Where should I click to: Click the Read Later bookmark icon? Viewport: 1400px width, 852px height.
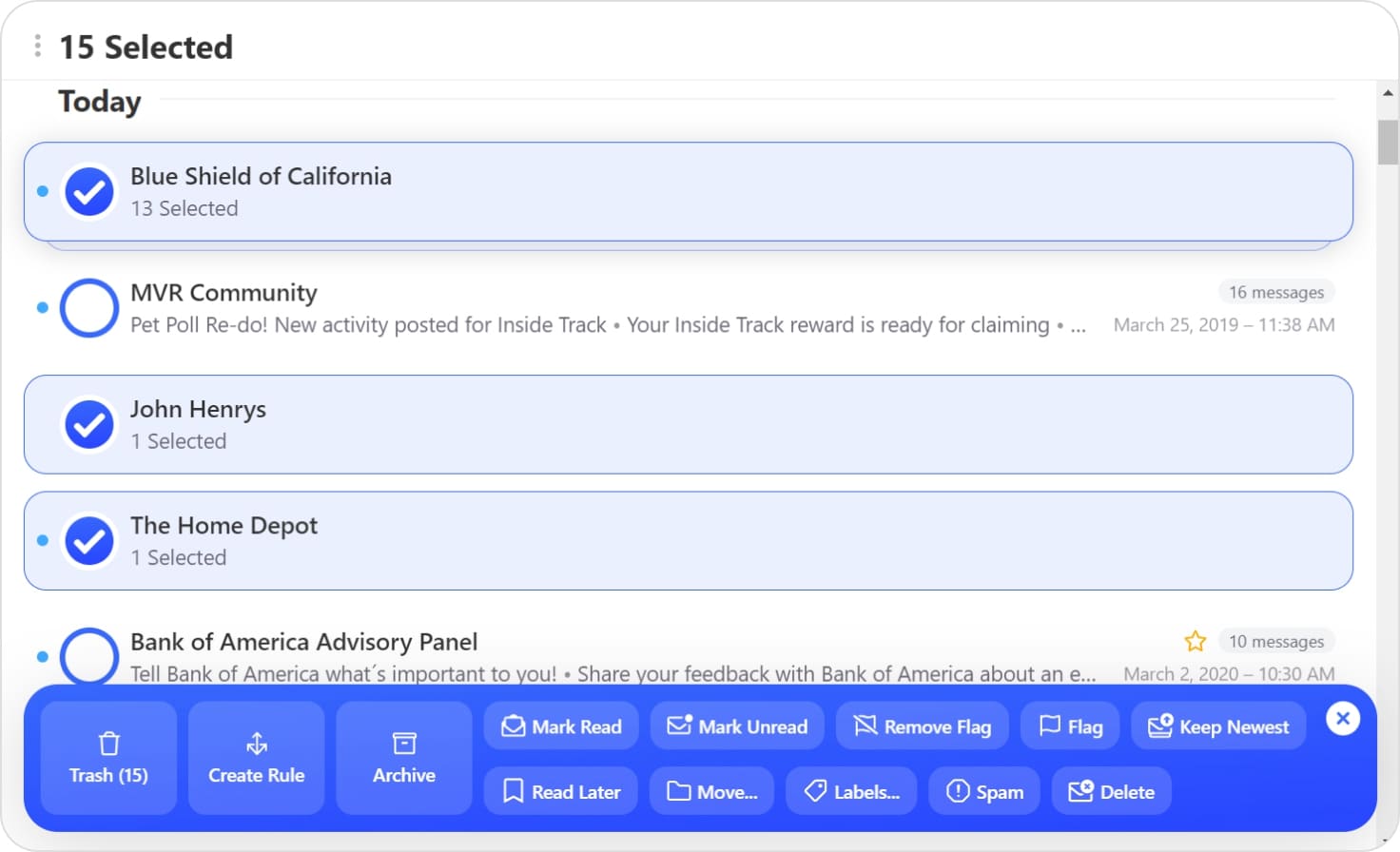point(513,790)
